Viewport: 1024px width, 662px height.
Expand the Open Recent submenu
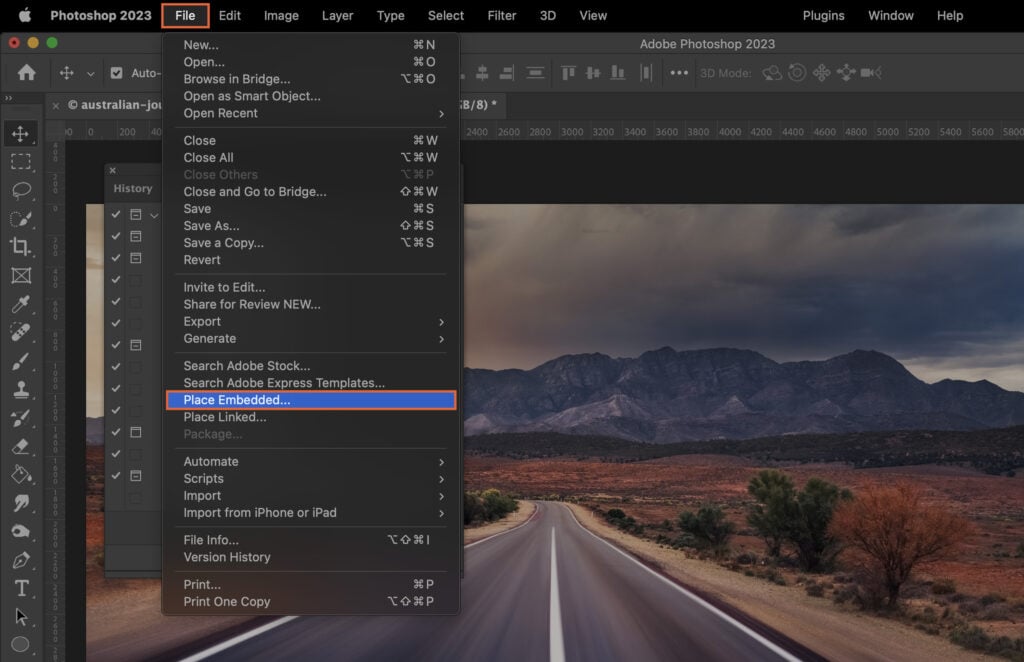(300, 113)
